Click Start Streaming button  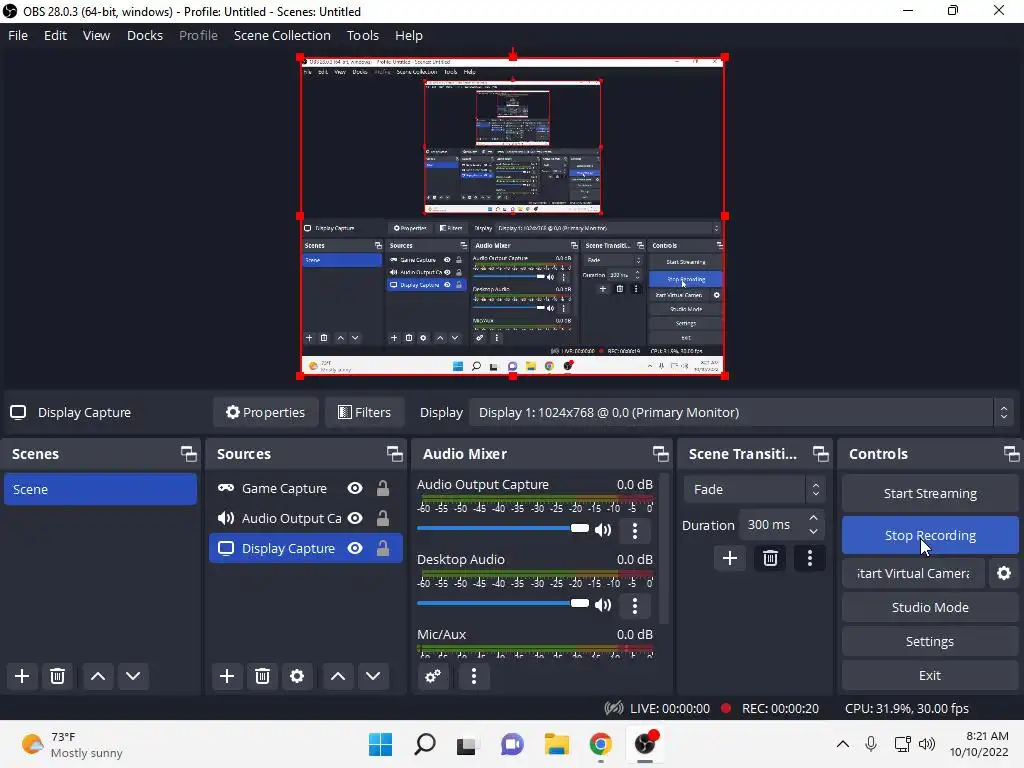[930, 494]
